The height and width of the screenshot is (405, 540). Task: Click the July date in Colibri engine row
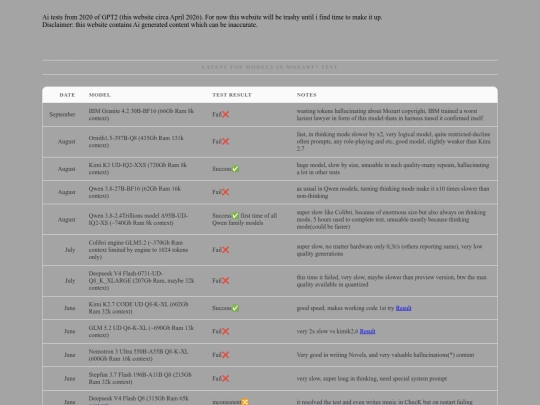(x=70, y=250)
